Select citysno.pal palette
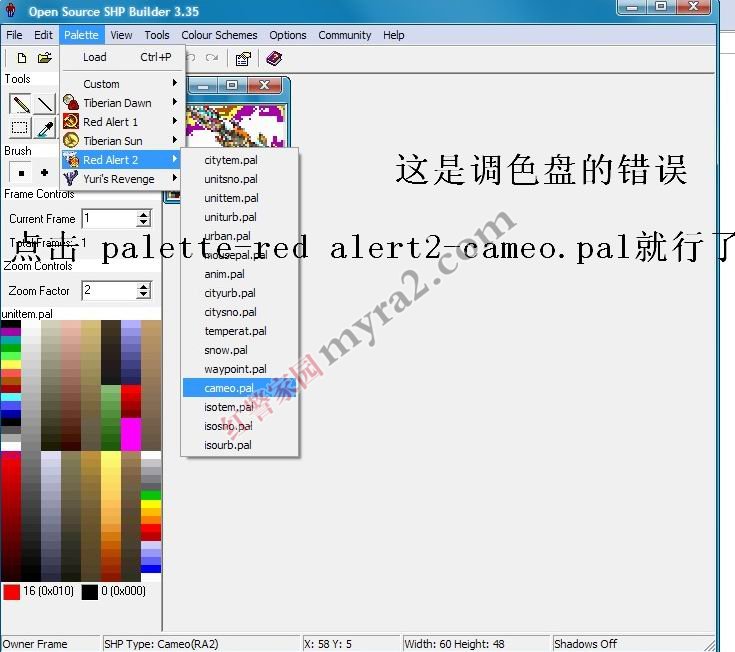735x652 pixels. (x=240, y=312)
